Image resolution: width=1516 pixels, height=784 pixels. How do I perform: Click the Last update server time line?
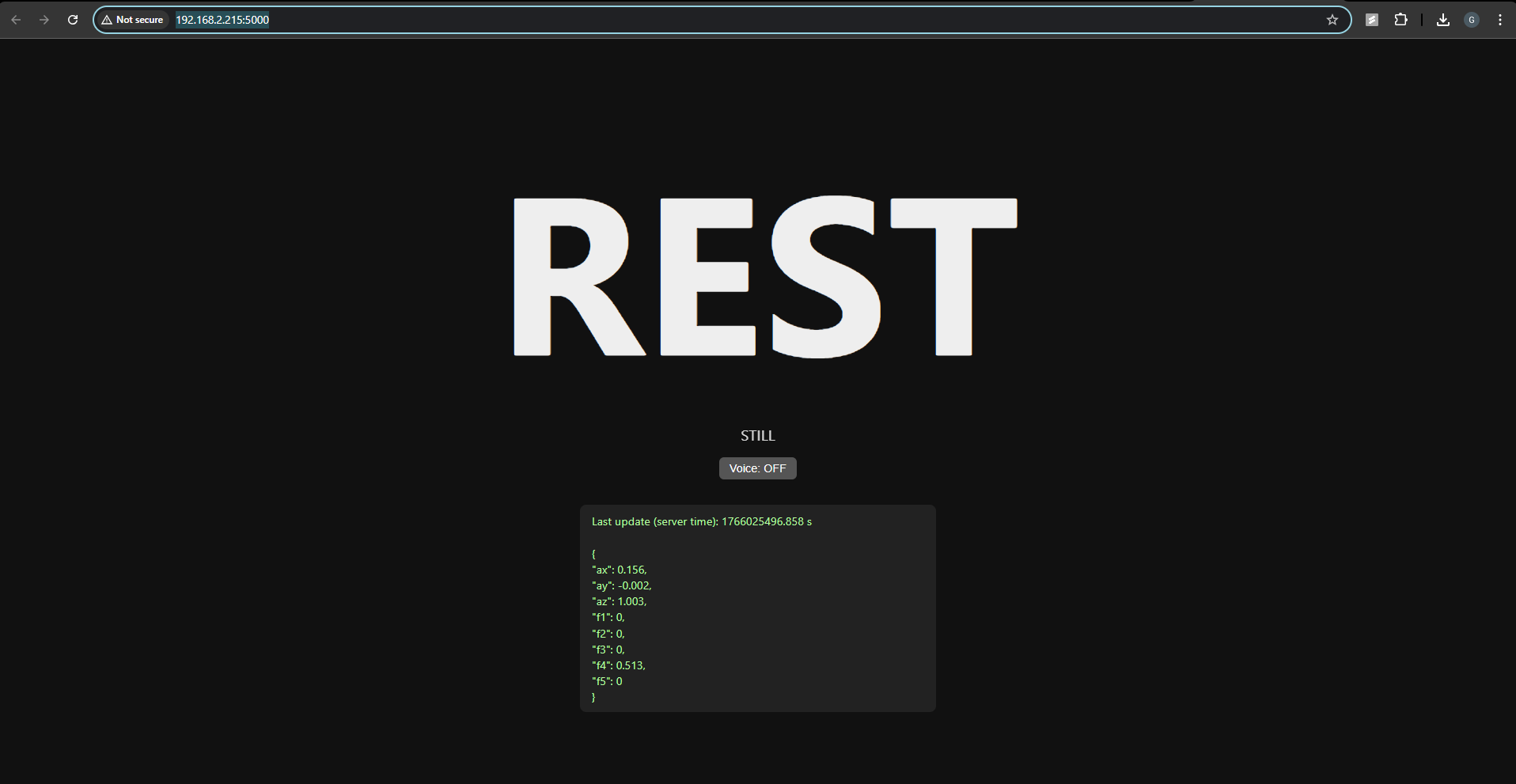click(x=702, y=522)
